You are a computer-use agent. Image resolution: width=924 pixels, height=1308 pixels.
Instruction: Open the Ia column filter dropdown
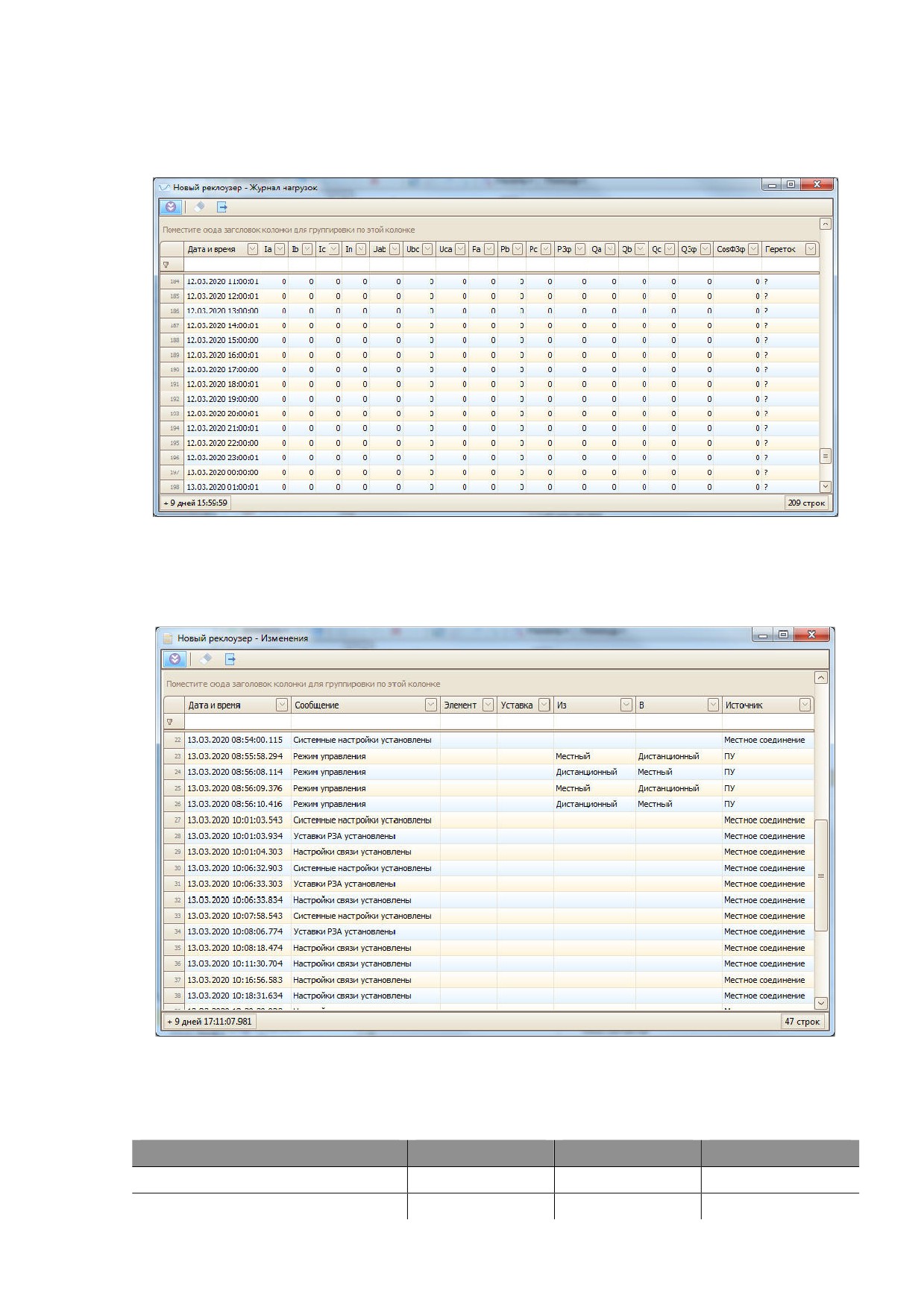(x=280, y=249)
